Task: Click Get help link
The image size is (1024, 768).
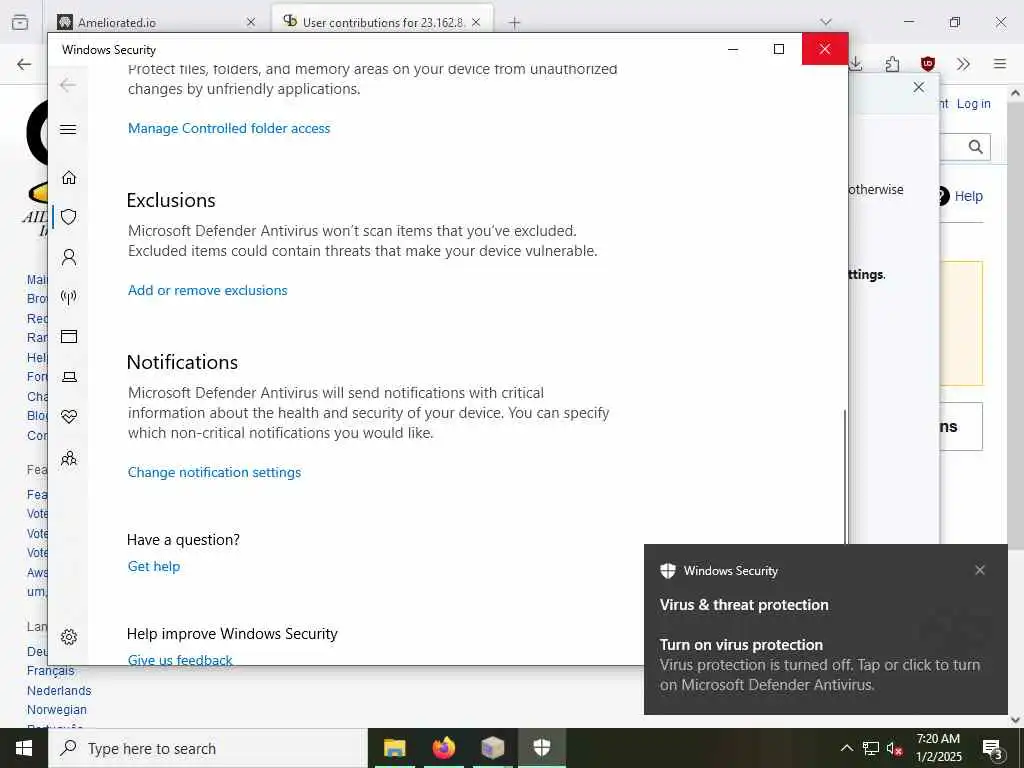Action: [153, 566]
